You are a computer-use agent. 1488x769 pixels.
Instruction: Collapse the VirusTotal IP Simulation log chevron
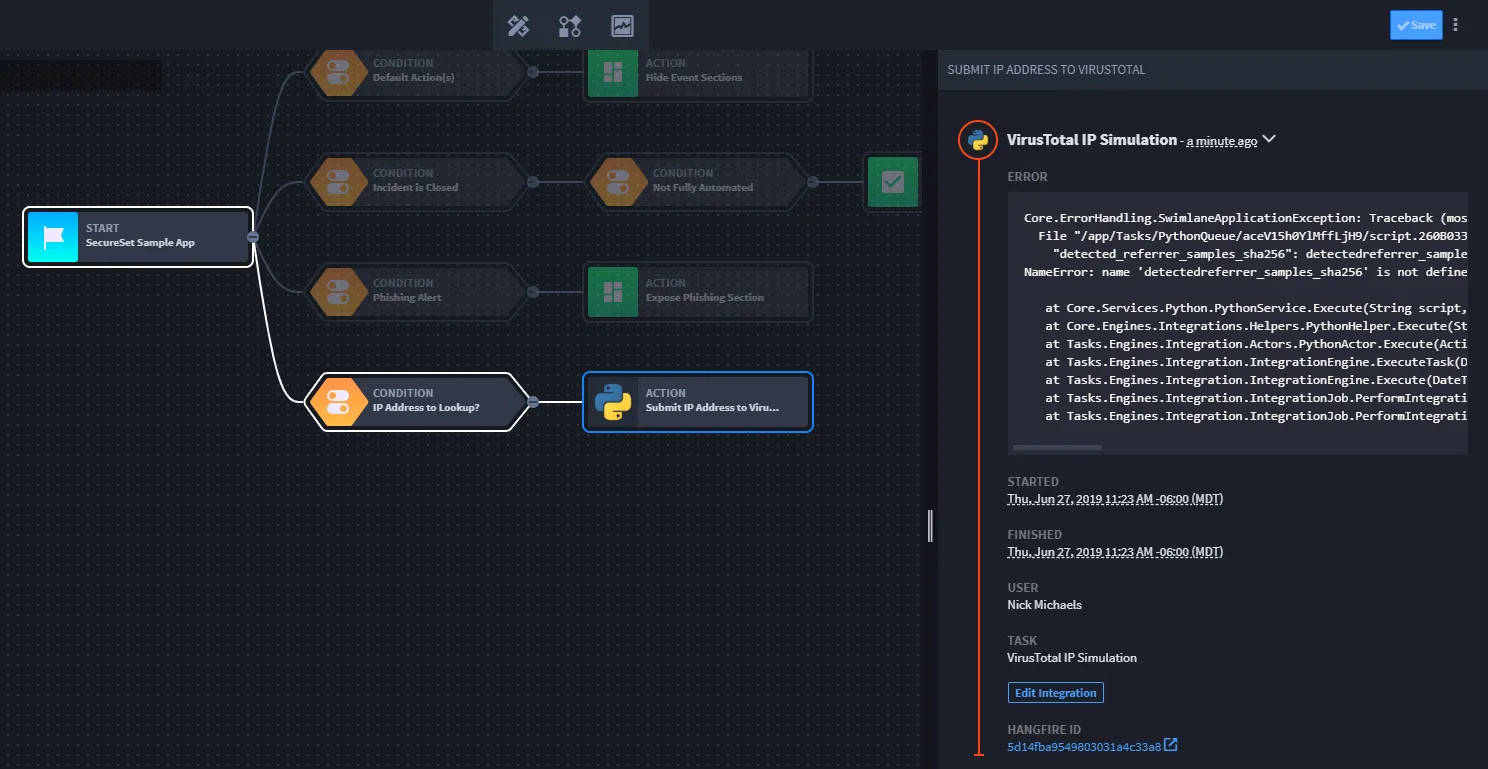pos(1269,139)
